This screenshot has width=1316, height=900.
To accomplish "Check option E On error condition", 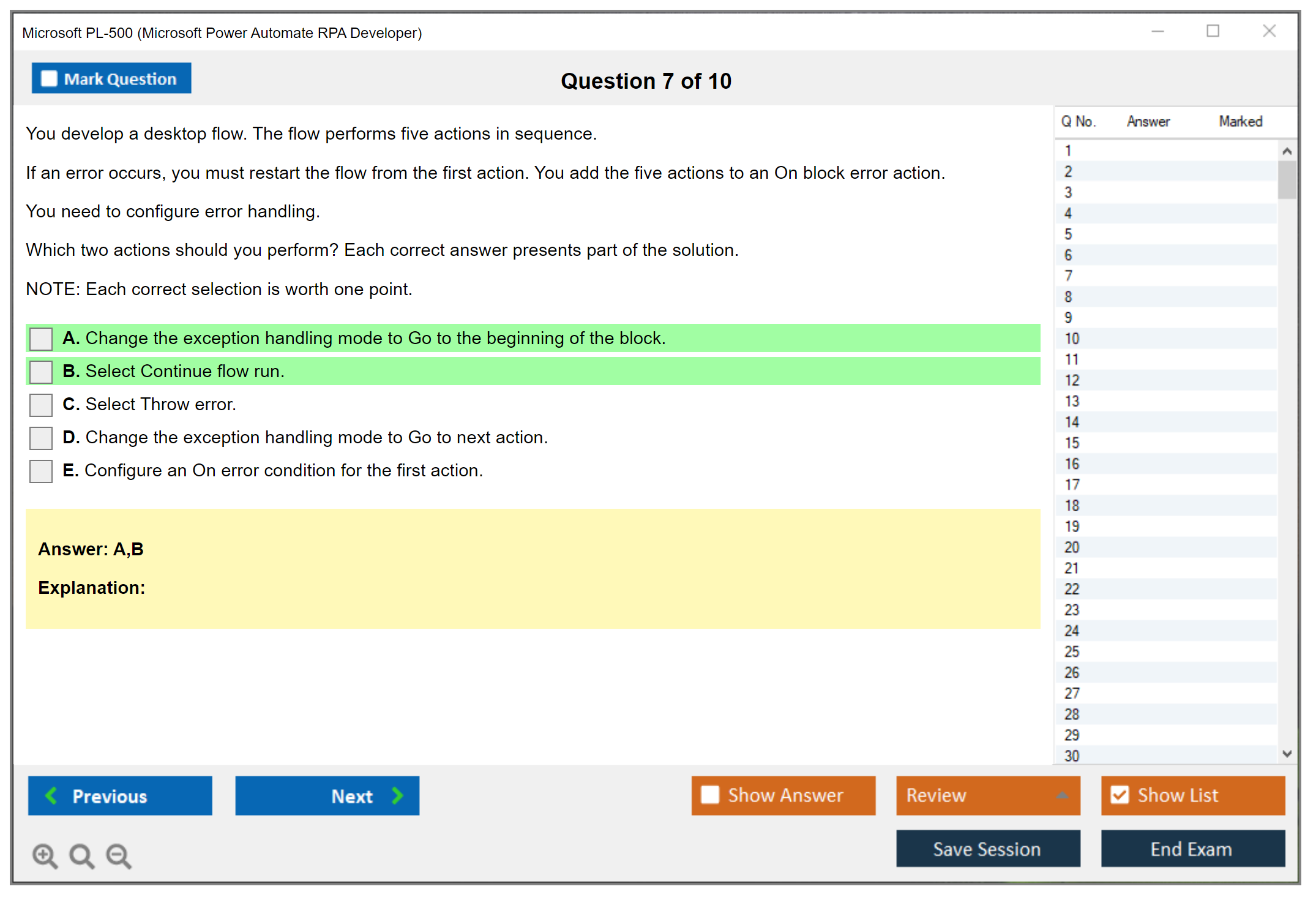I will pos(41,471).
